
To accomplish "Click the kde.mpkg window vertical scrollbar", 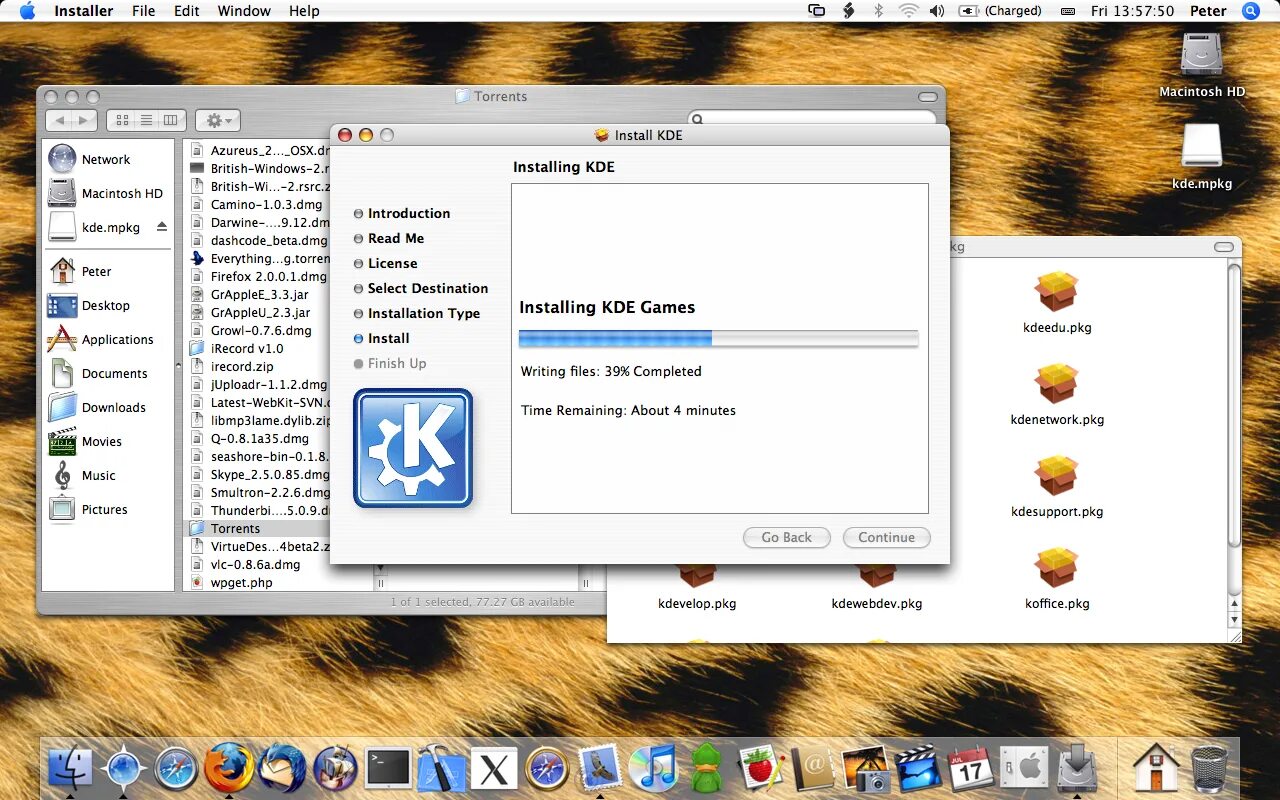I will pyautogui.click(x=1234, y=405).
